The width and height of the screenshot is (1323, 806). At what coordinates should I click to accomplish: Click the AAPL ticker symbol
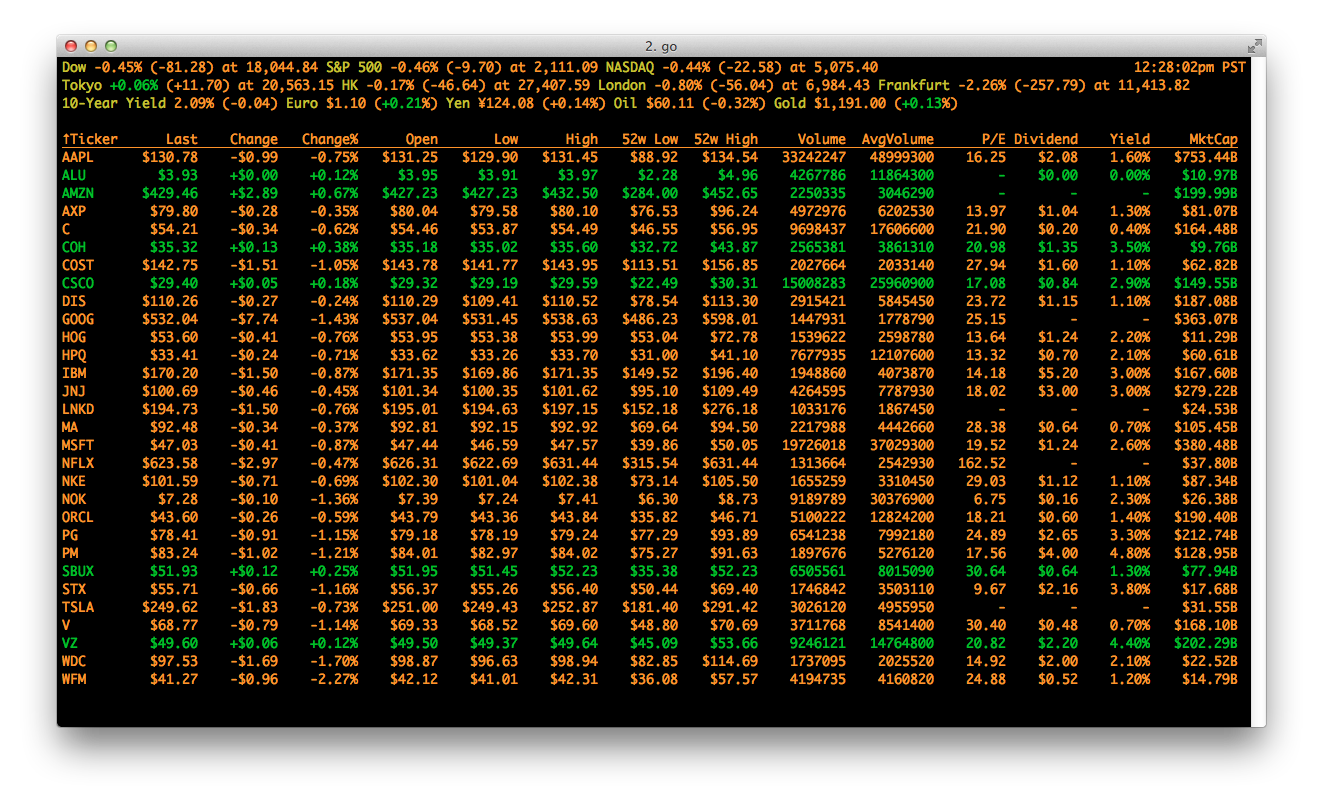pos(78,157)
